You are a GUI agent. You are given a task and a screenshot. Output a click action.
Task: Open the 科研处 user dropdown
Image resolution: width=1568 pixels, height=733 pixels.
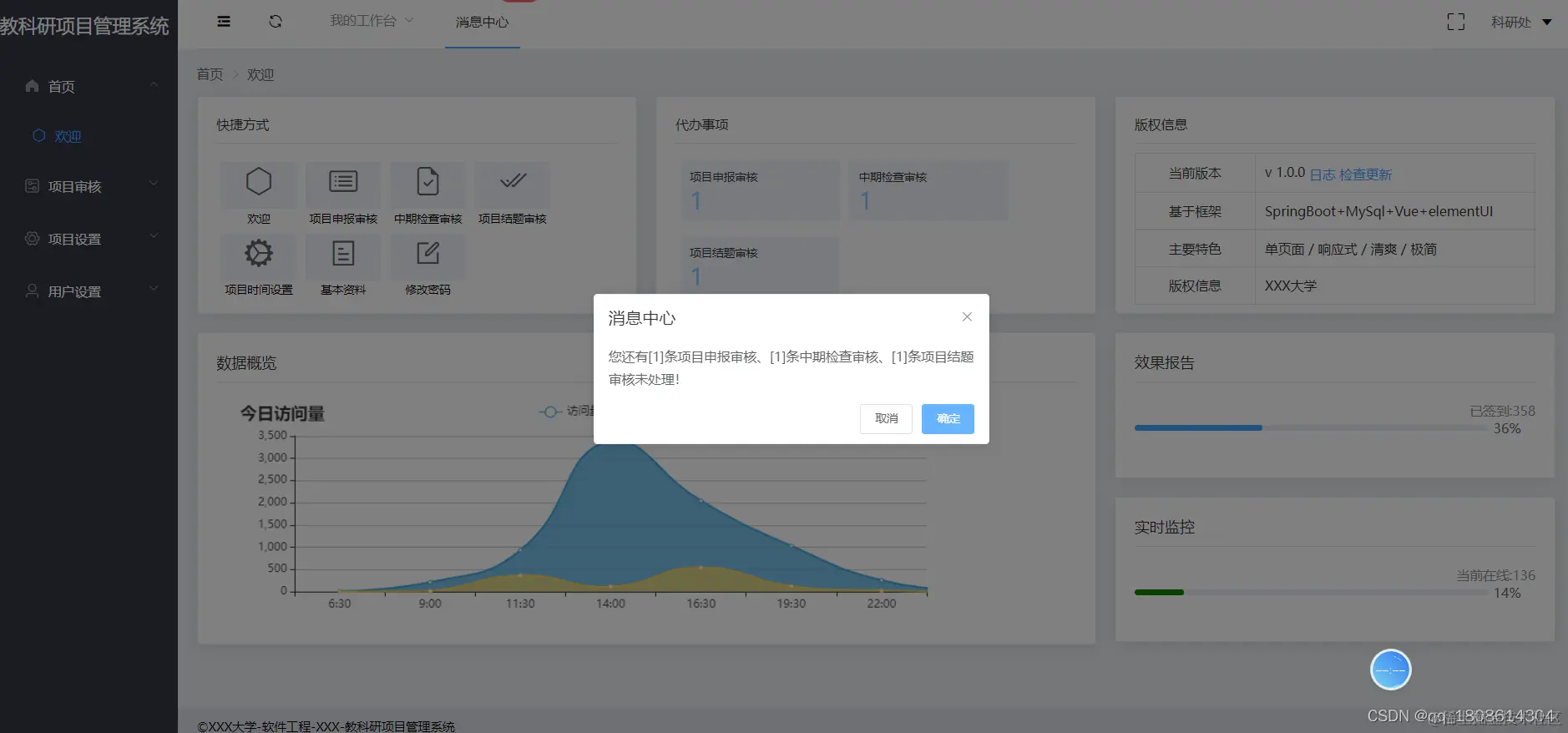(x=1521, y=23)
